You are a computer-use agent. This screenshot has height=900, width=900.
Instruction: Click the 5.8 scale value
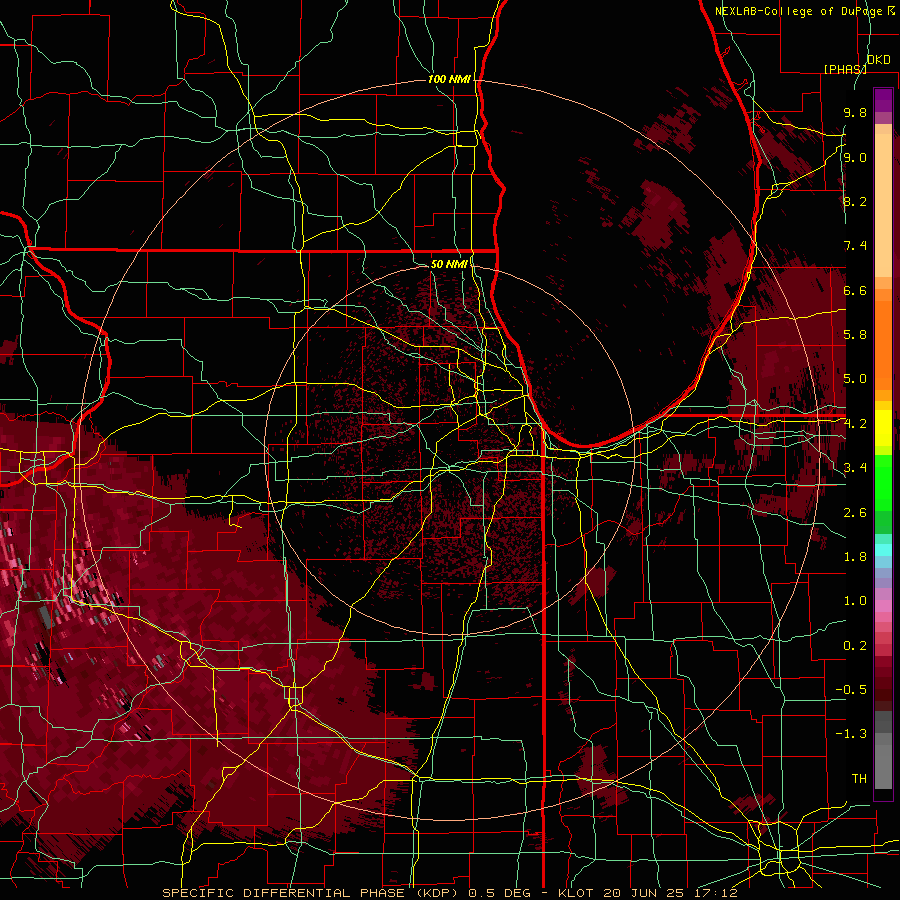click(x=855, y=335)
